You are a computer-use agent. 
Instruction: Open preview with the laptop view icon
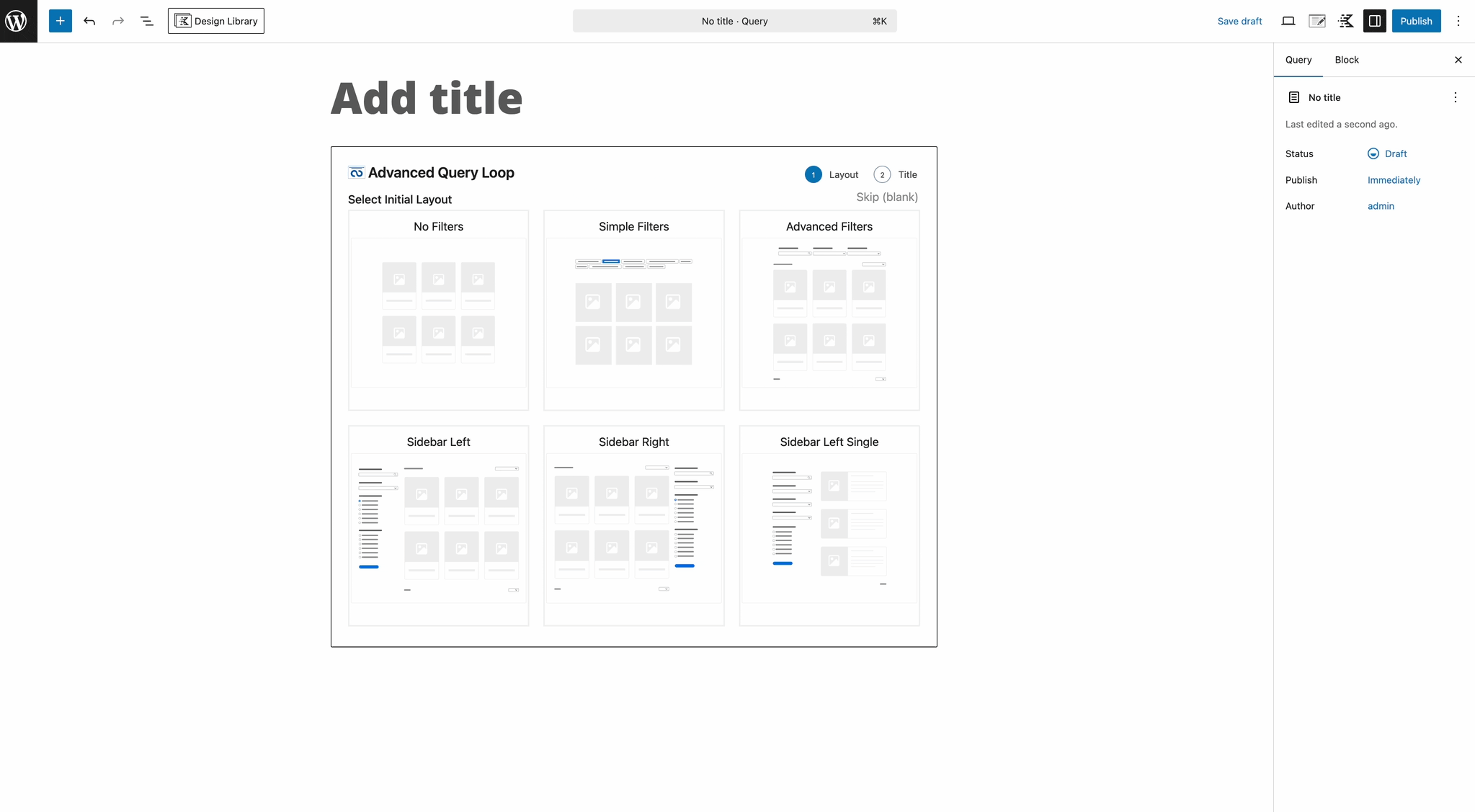1288,21
